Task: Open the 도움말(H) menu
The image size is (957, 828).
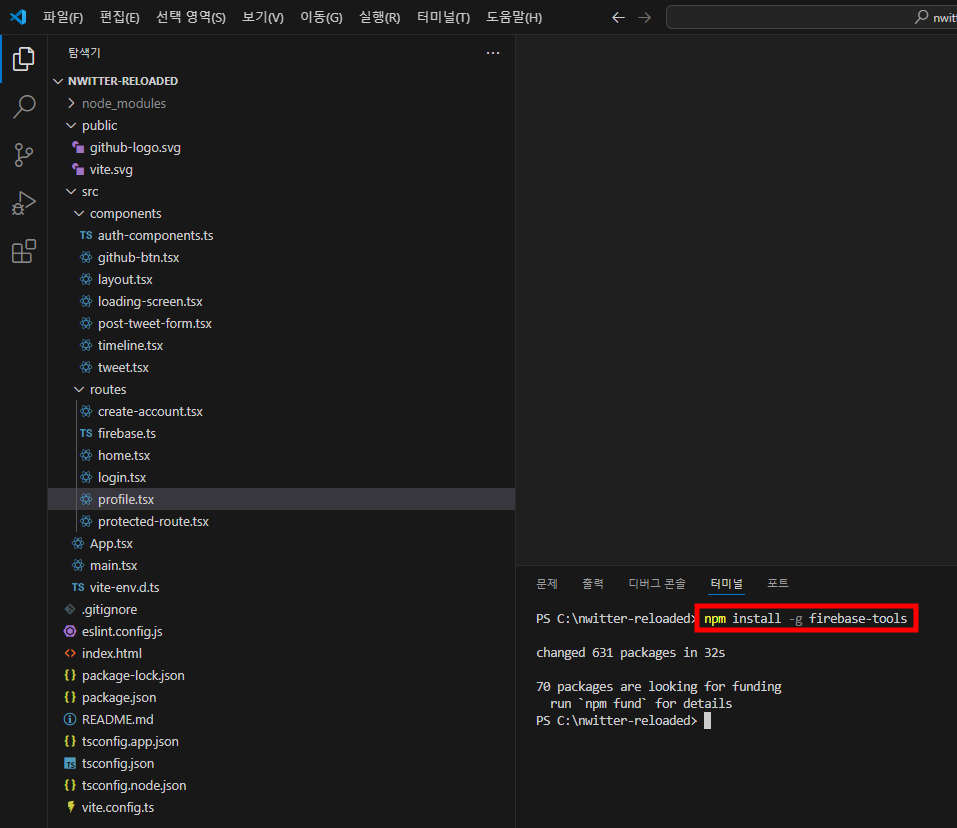Action: pos(513,18)
